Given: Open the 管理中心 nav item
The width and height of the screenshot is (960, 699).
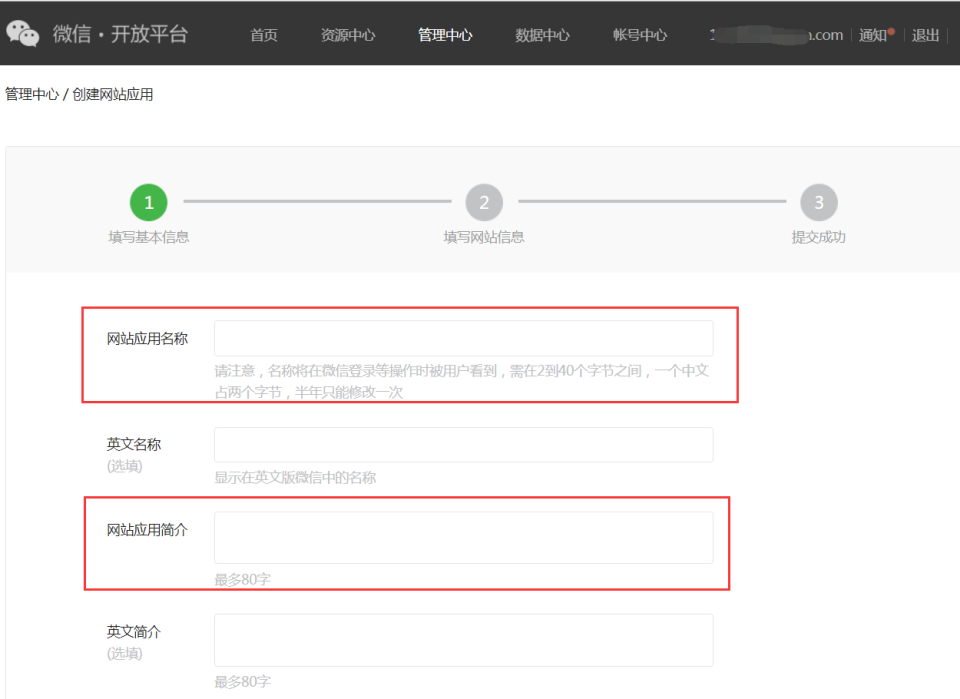Looking at the screenshot, I should tap(445, 35).
